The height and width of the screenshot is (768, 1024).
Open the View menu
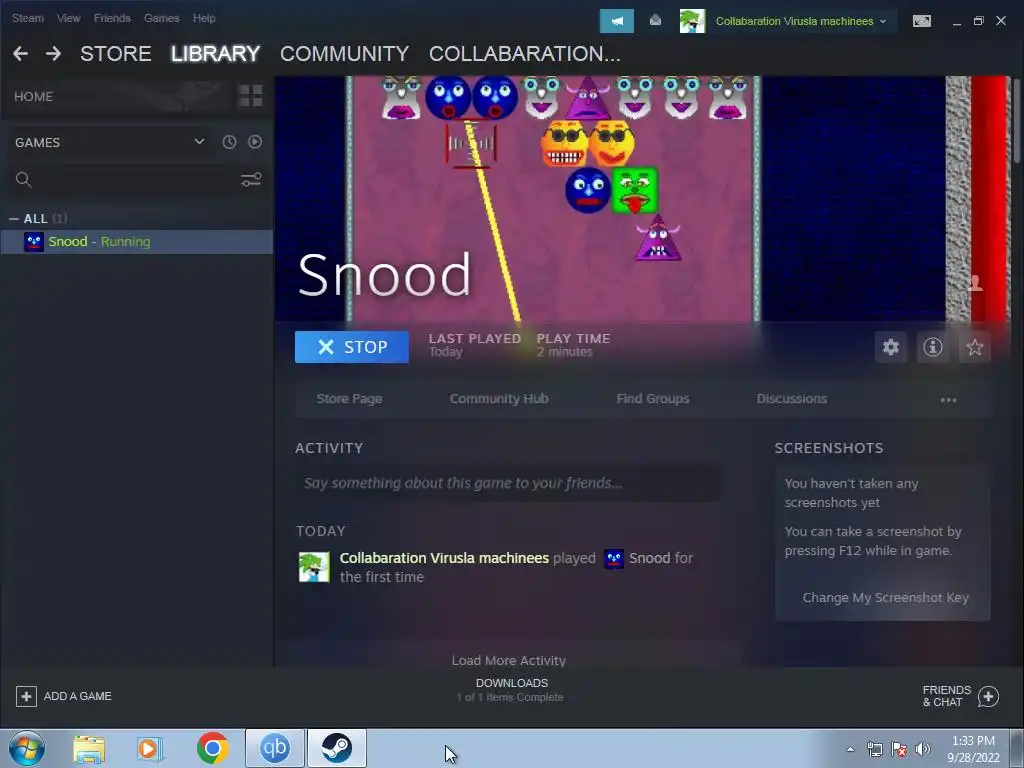[x=69, y=18]
